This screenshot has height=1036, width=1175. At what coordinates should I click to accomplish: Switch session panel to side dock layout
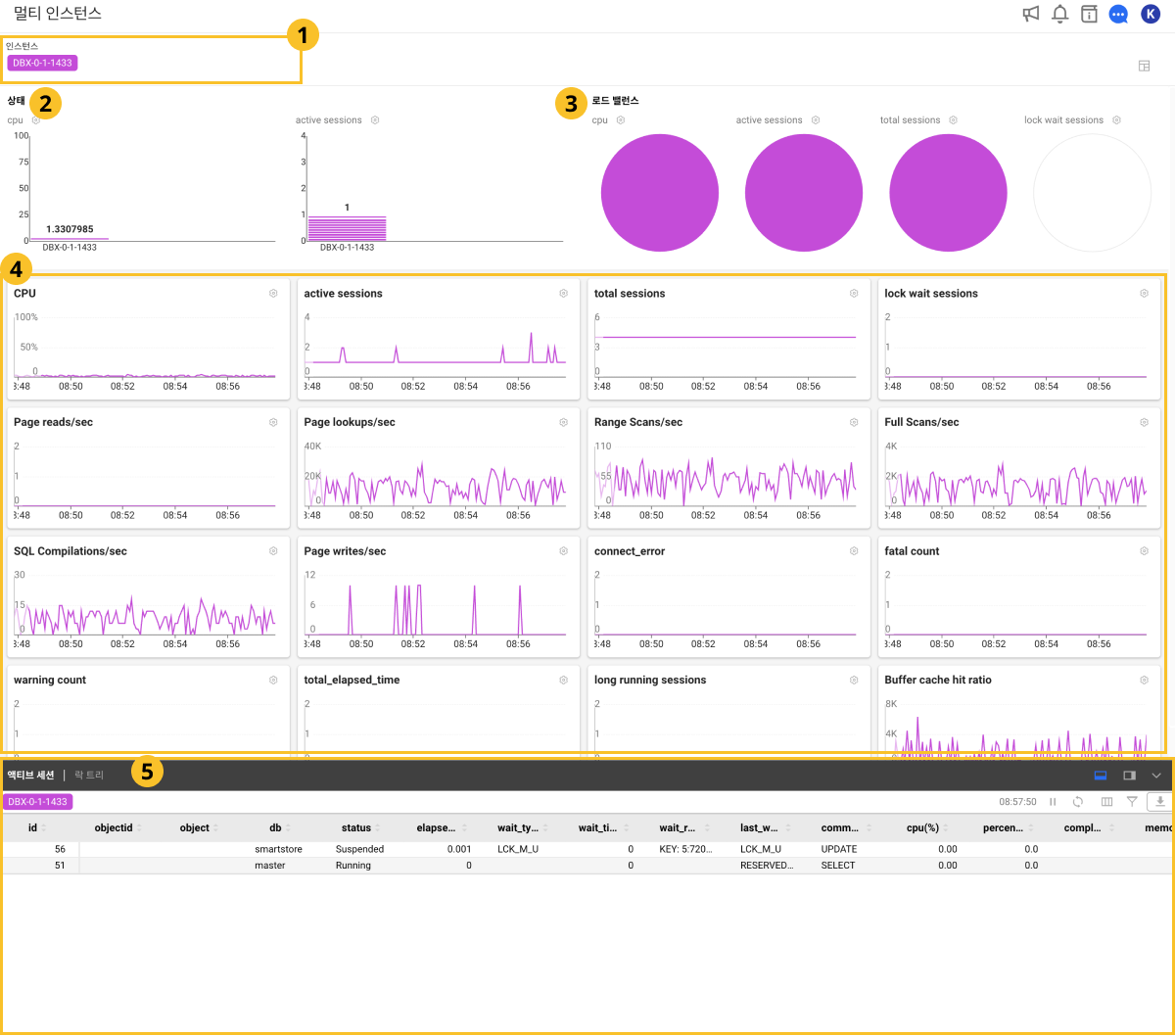1129,776
